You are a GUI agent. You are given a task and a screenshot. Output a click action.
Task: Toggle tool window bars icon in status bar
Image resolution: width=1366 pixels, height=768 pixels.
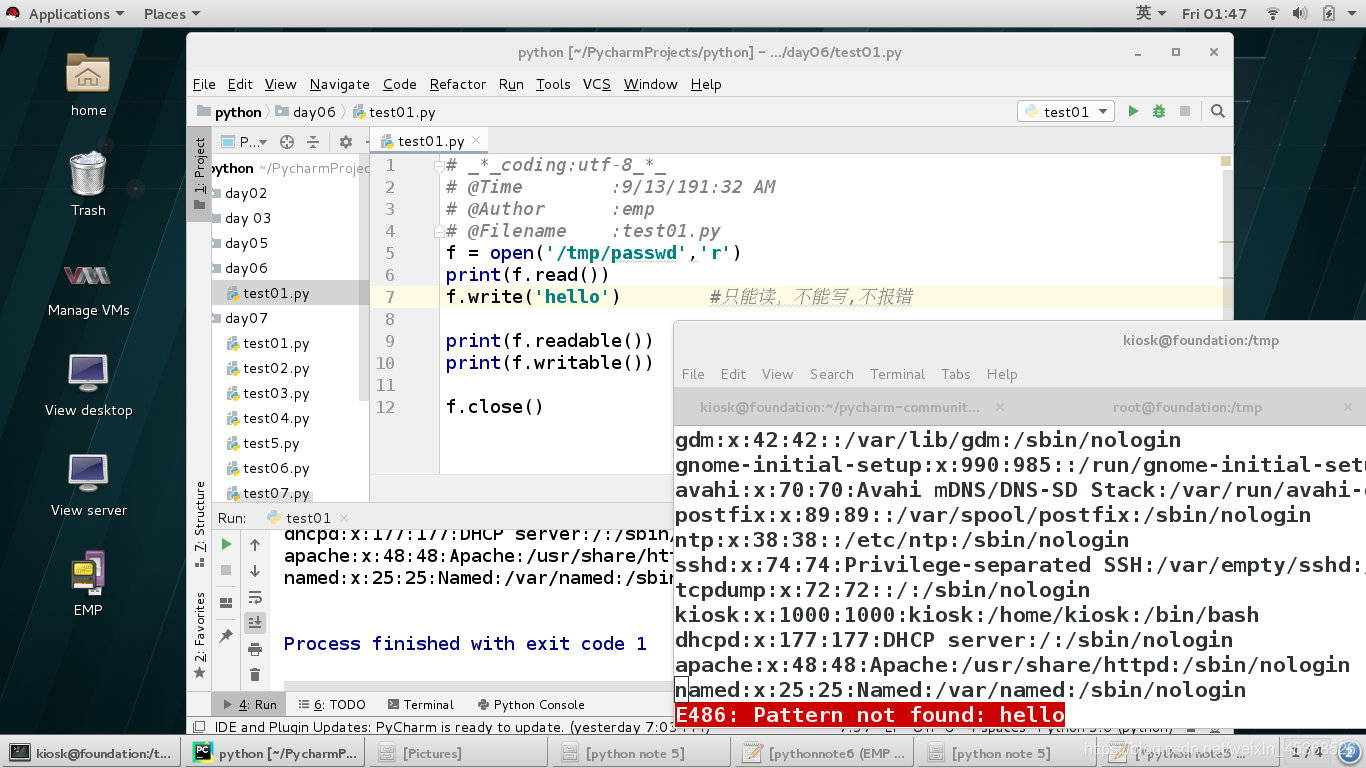click(199, 727)
